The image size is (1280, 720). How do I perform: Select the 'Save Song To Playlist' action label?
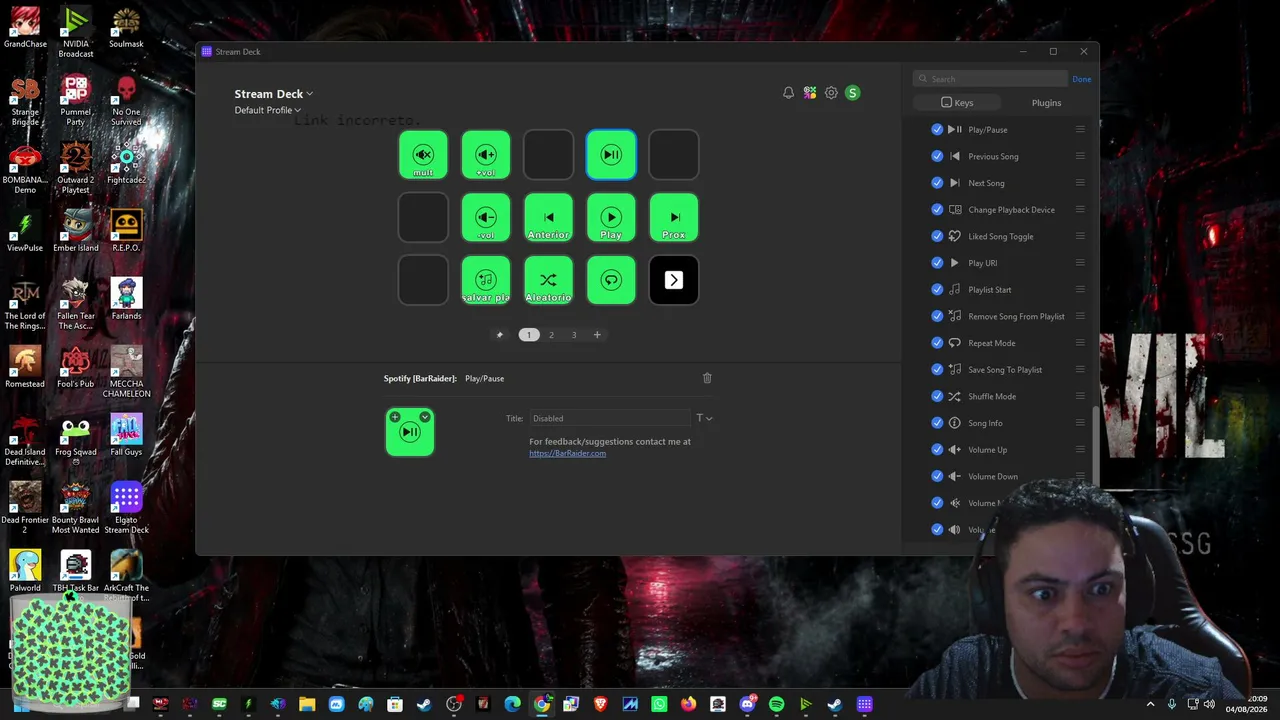click(x=1005, y=370)
